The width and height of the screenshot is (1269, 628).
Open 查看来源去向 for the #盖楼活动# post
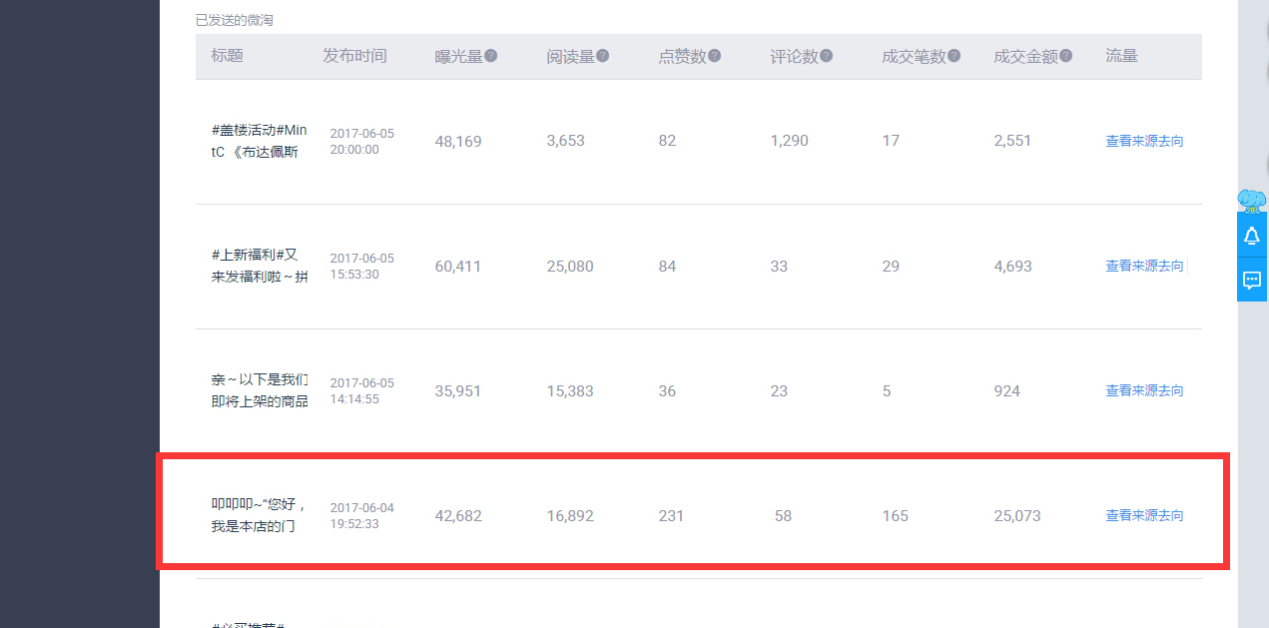[x=1144, y=141]
